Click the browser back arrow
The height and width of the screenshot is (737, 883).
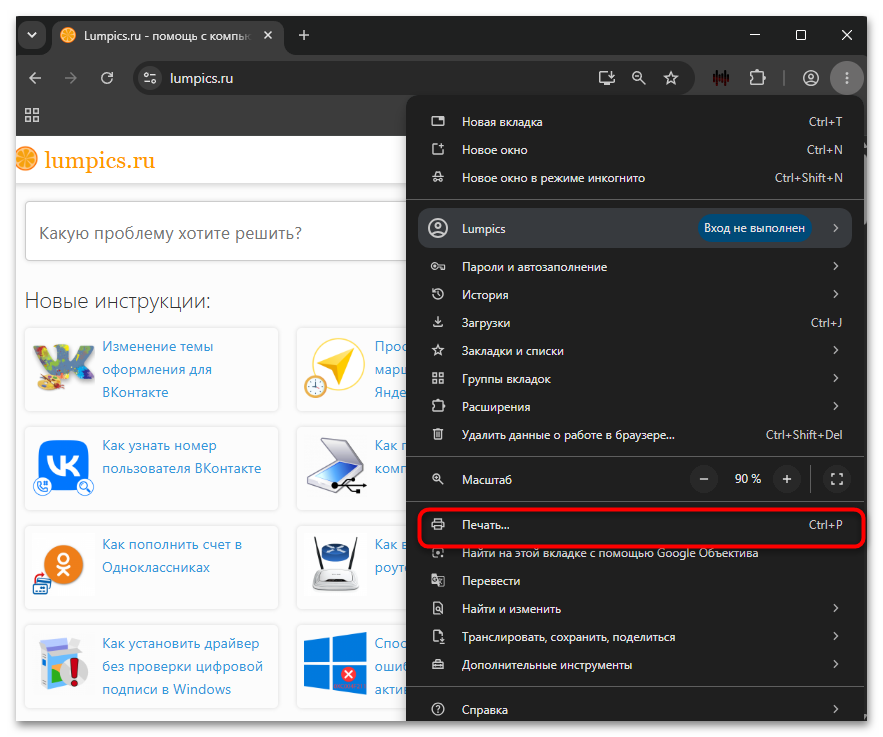click(35, 78)
